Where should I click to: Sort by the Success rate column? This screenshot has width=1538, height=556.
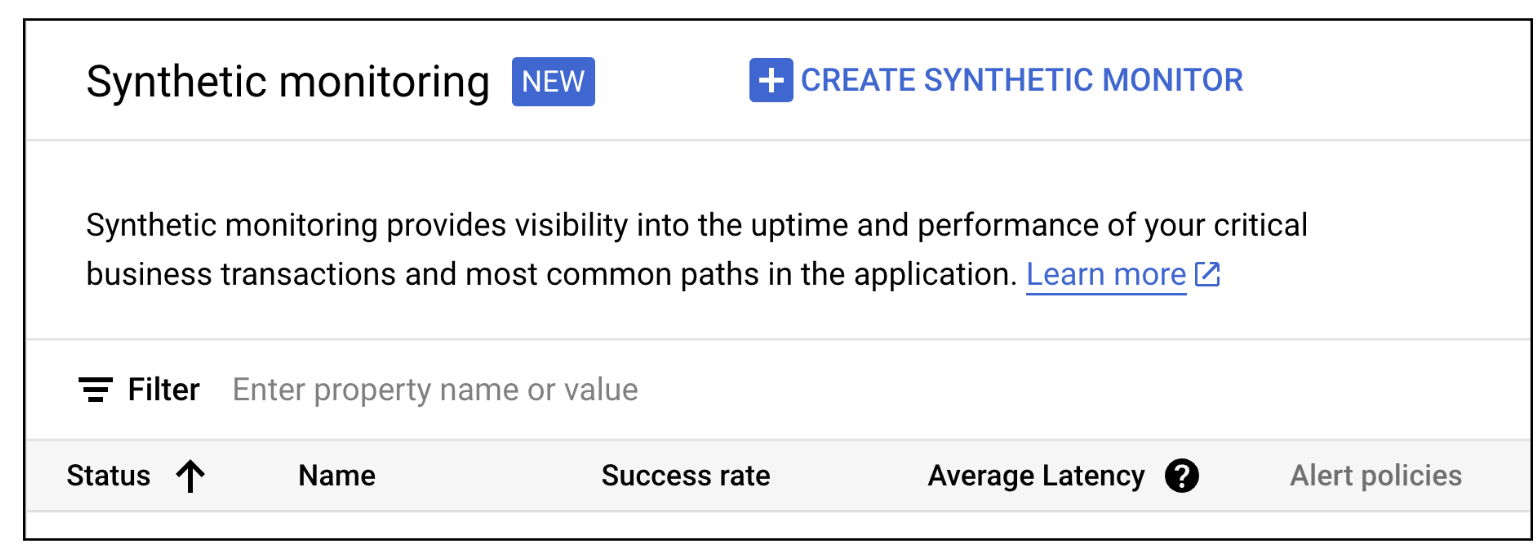[685, 476]
